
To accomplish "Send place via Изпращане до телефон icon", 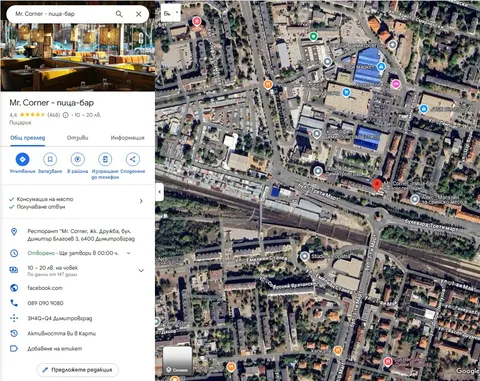I will click(x=105, y=159).
